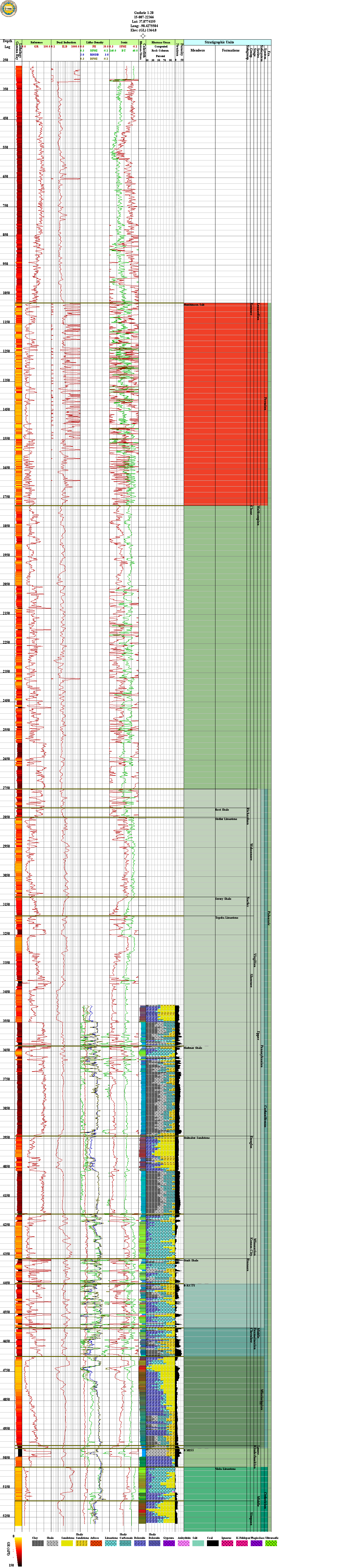
Task: Click the "Reference" track header
Action: [37, 43]
